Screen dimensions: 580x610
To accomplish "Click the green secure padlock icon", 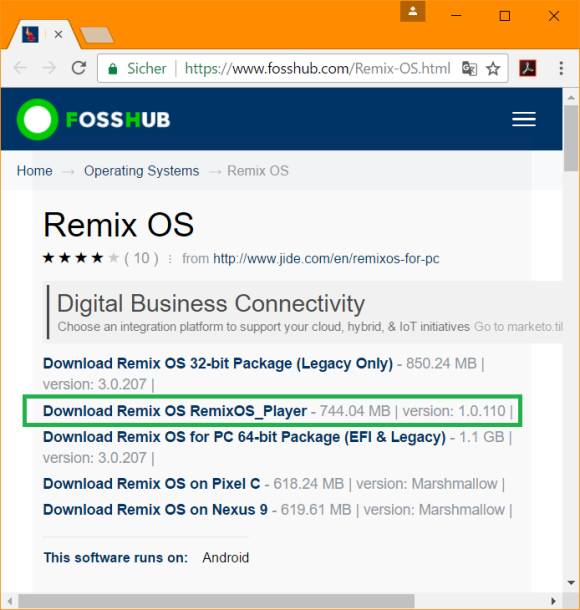I will tap(113, 69).
